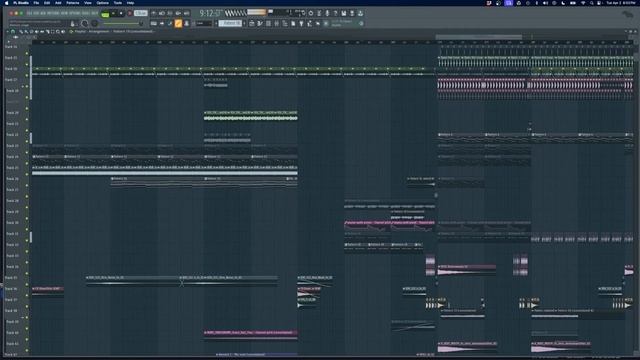Select the Track 37 label
640x360 pixels.
12,300
